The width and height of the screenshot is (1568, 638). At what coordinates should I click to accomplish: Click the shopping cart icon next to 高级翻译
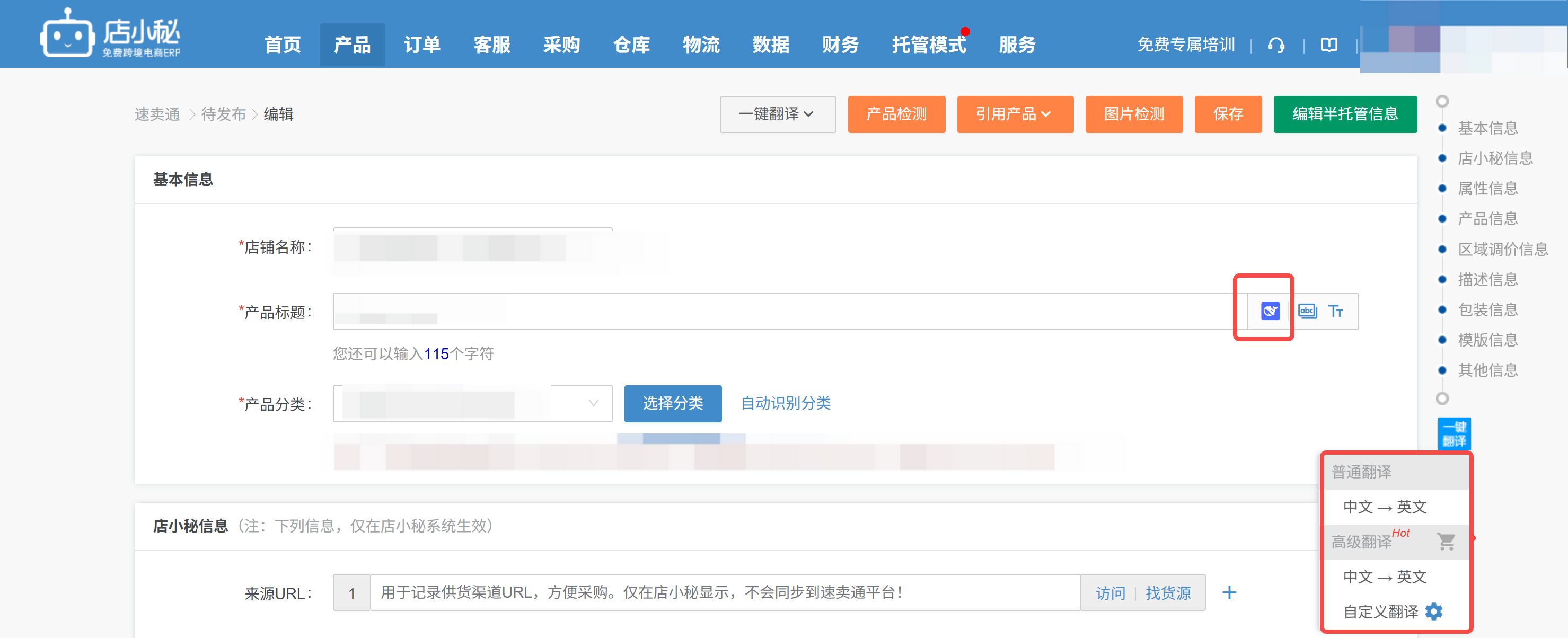point(1446,540)
